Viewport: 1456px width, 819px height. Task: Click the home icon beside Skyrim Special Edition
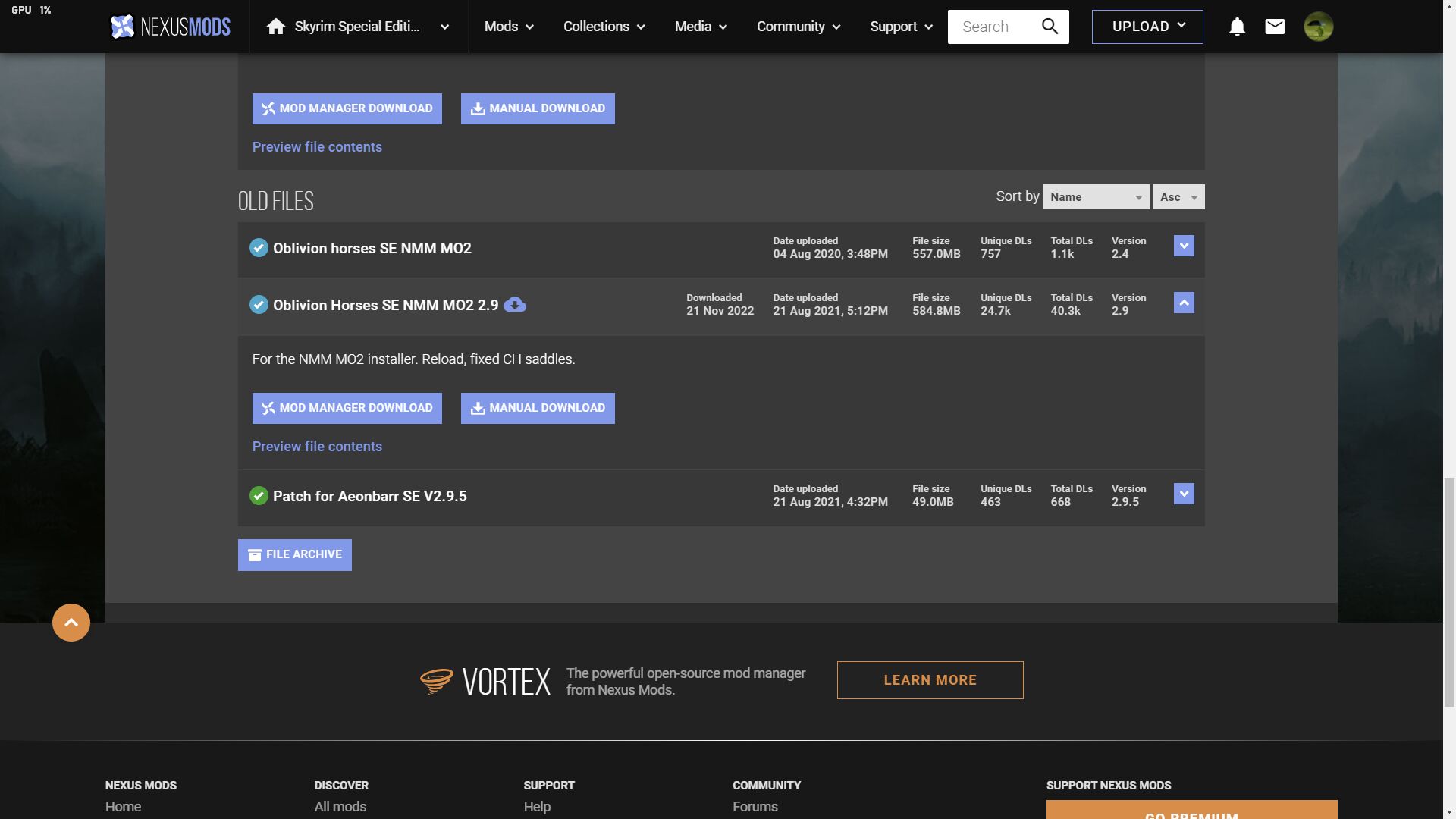pyautogui.click(x=276, y=27)
